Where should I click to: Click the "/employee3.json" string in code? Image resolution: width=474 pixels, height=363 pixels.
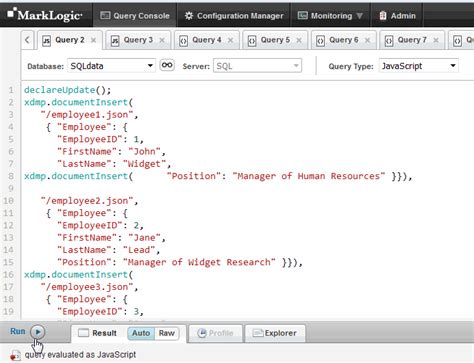[x=87, y=287]
